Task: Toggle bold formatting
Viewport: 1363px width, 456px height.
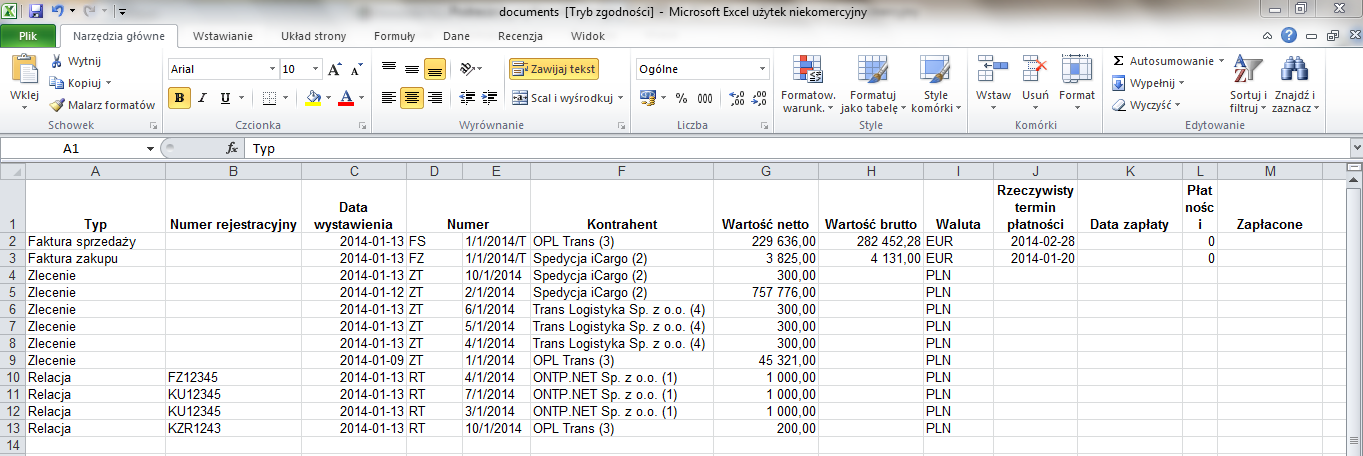Action: tap(180, 98)
